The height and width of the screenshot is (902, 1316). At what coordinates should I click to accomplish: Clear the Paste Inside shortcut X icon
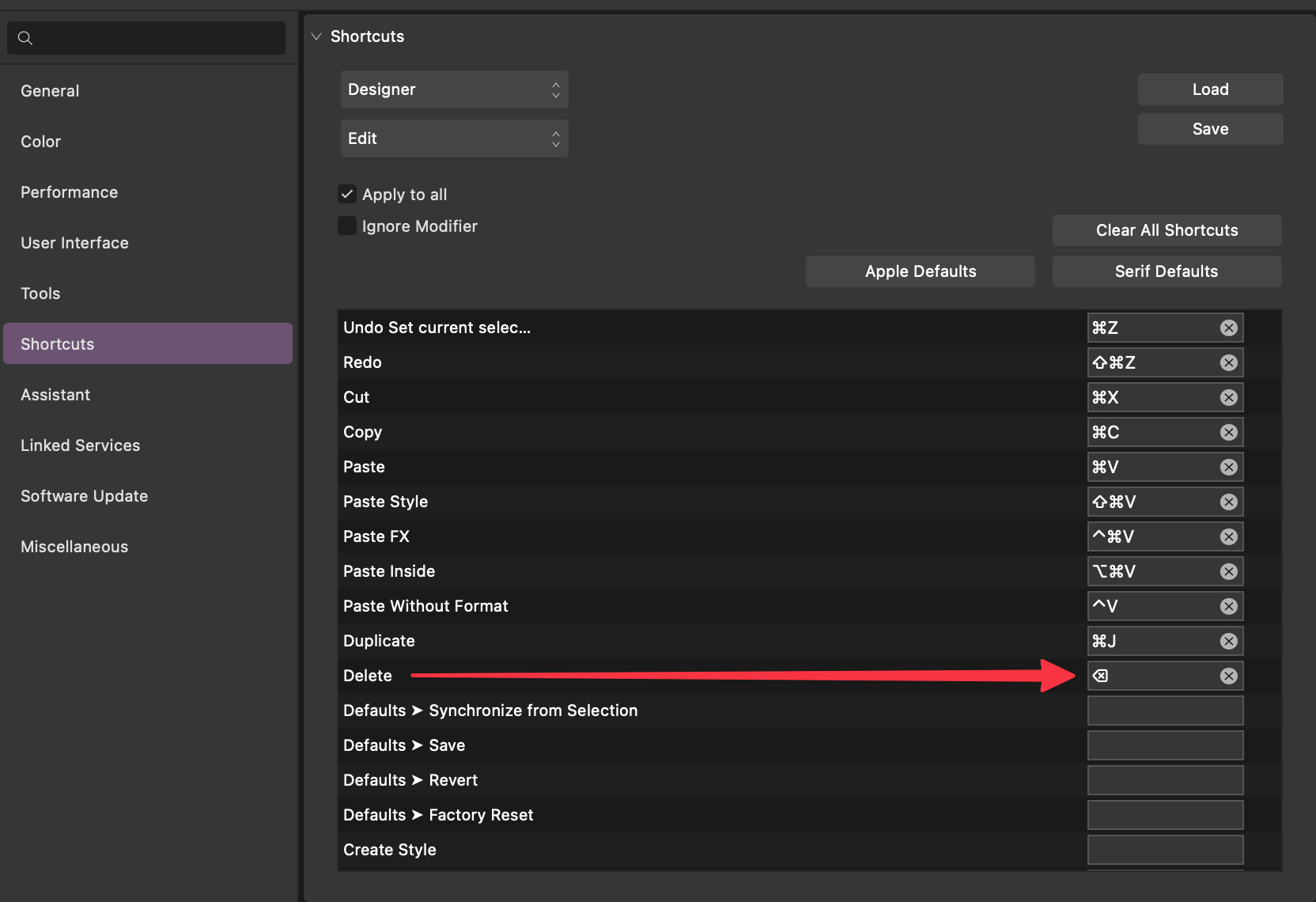point(1228,571)
